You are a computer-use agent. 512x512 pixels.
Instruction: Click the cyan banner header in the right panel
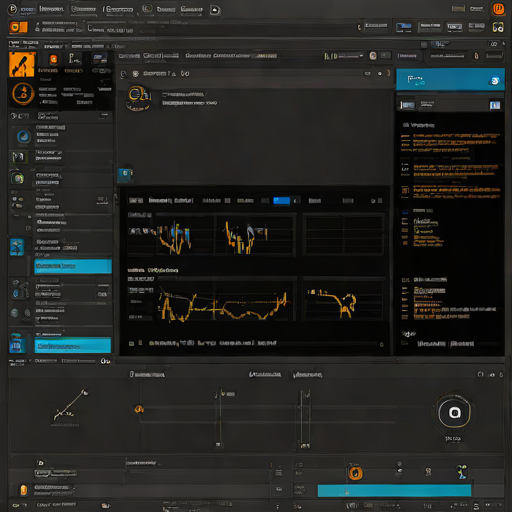pos(450,79)
